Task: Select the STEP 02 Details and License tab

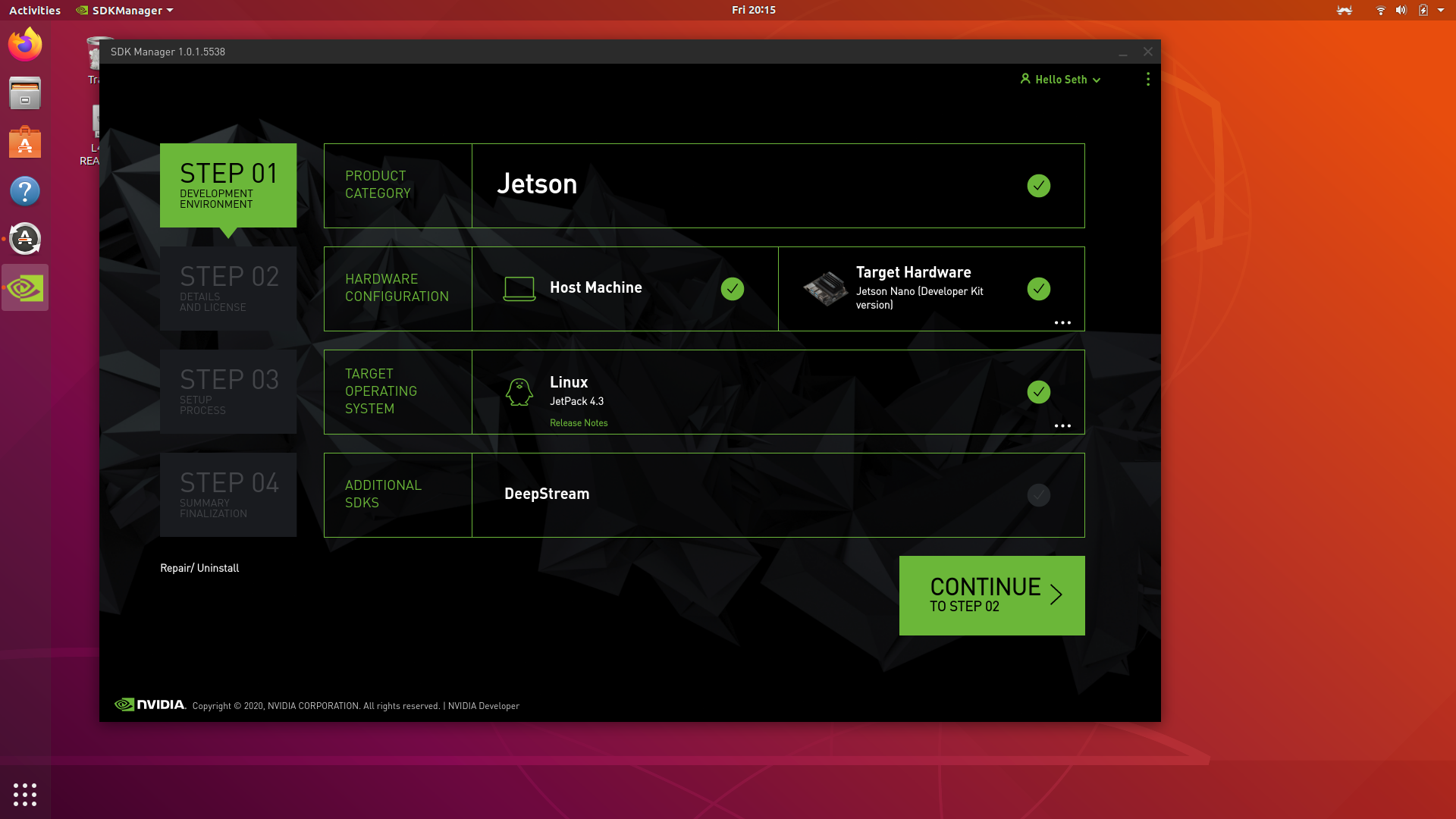Action: click(x=228, y=289)
